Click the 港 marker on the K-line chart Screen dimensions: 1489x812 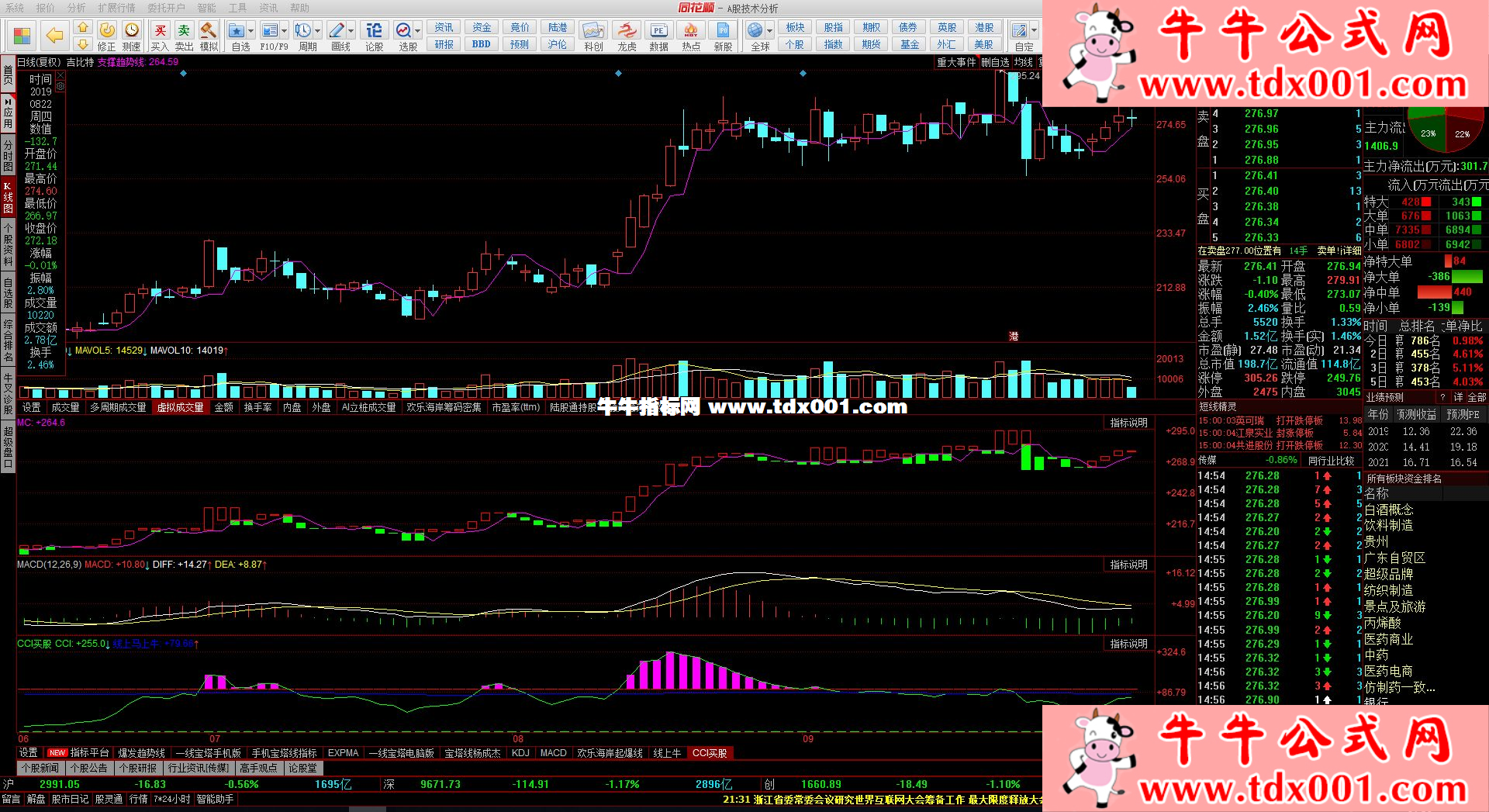coord(1014,336)
